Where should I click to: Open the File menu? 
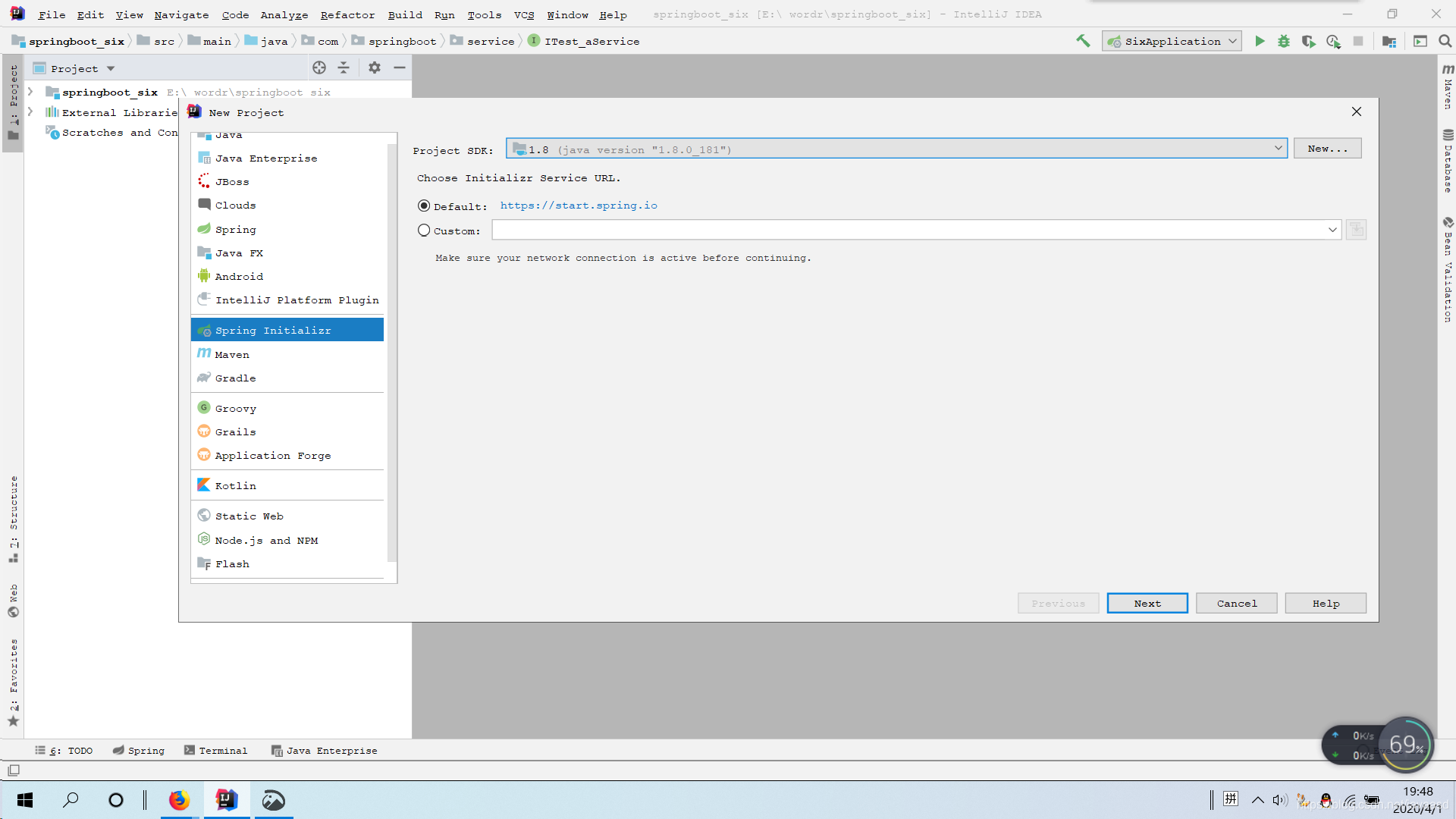click(x=52, y=14)
